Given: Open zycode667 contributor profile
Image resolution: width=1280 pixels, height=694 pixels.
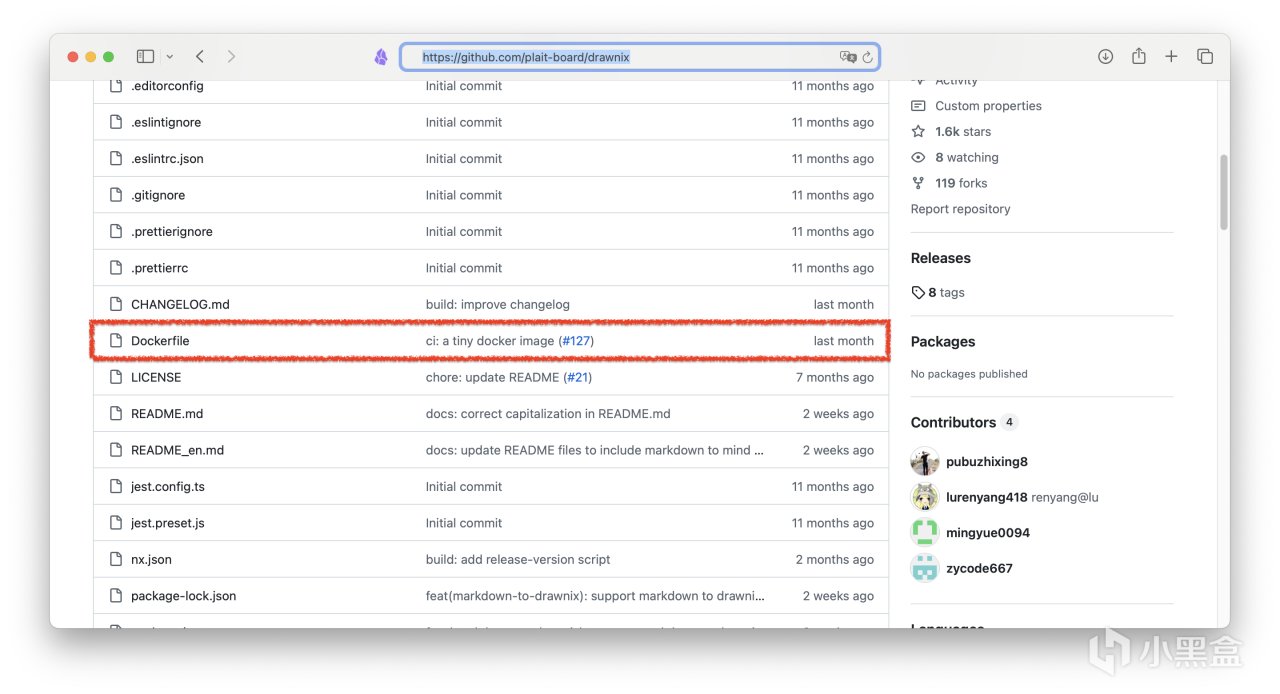Looking at the screenshot, I should click(x=979, y=569).
